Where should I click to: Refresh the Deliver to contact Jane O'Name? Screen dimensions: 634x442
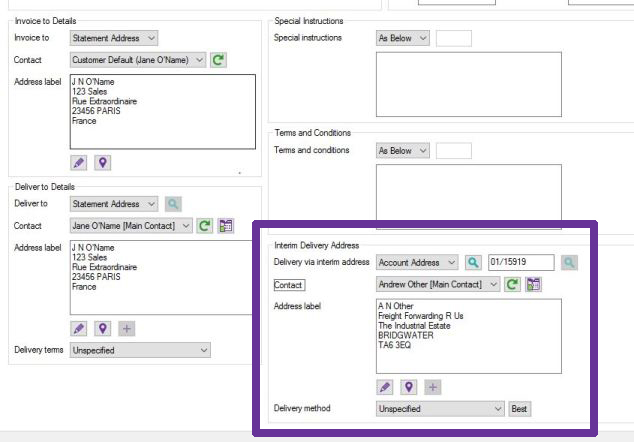pos(205,226)
